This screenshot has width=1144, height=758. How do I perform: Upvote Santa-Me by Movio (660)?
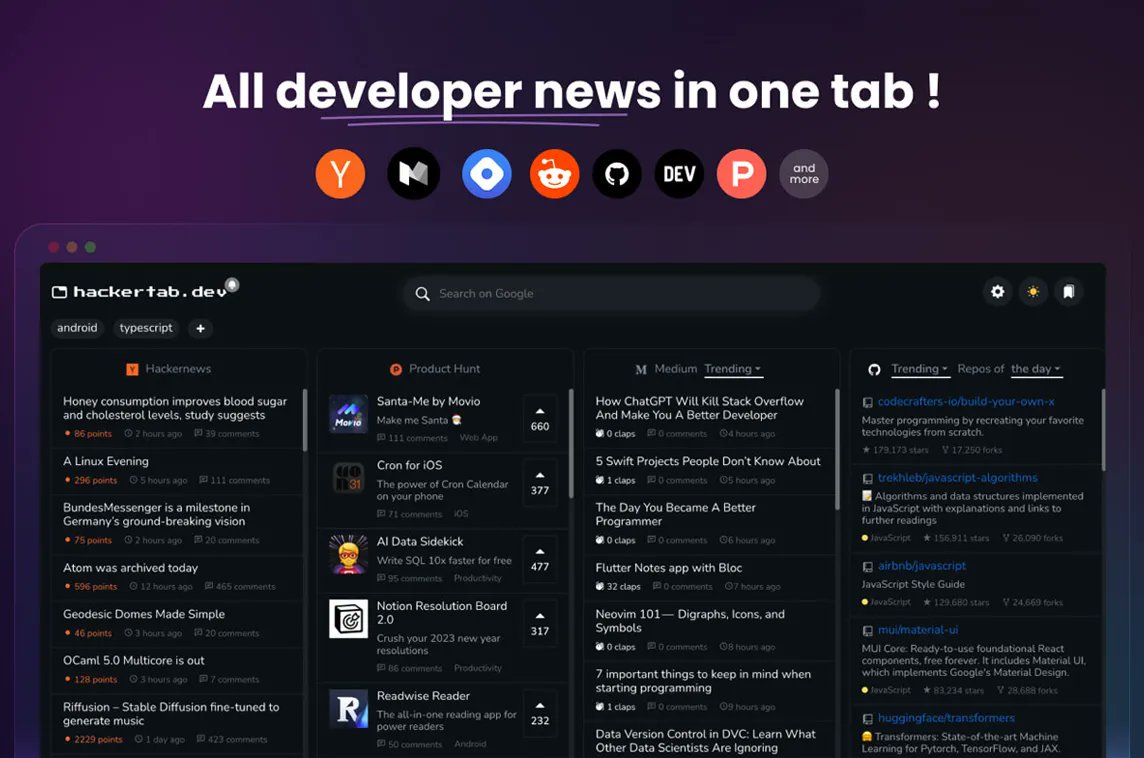[x=540, y=418]
